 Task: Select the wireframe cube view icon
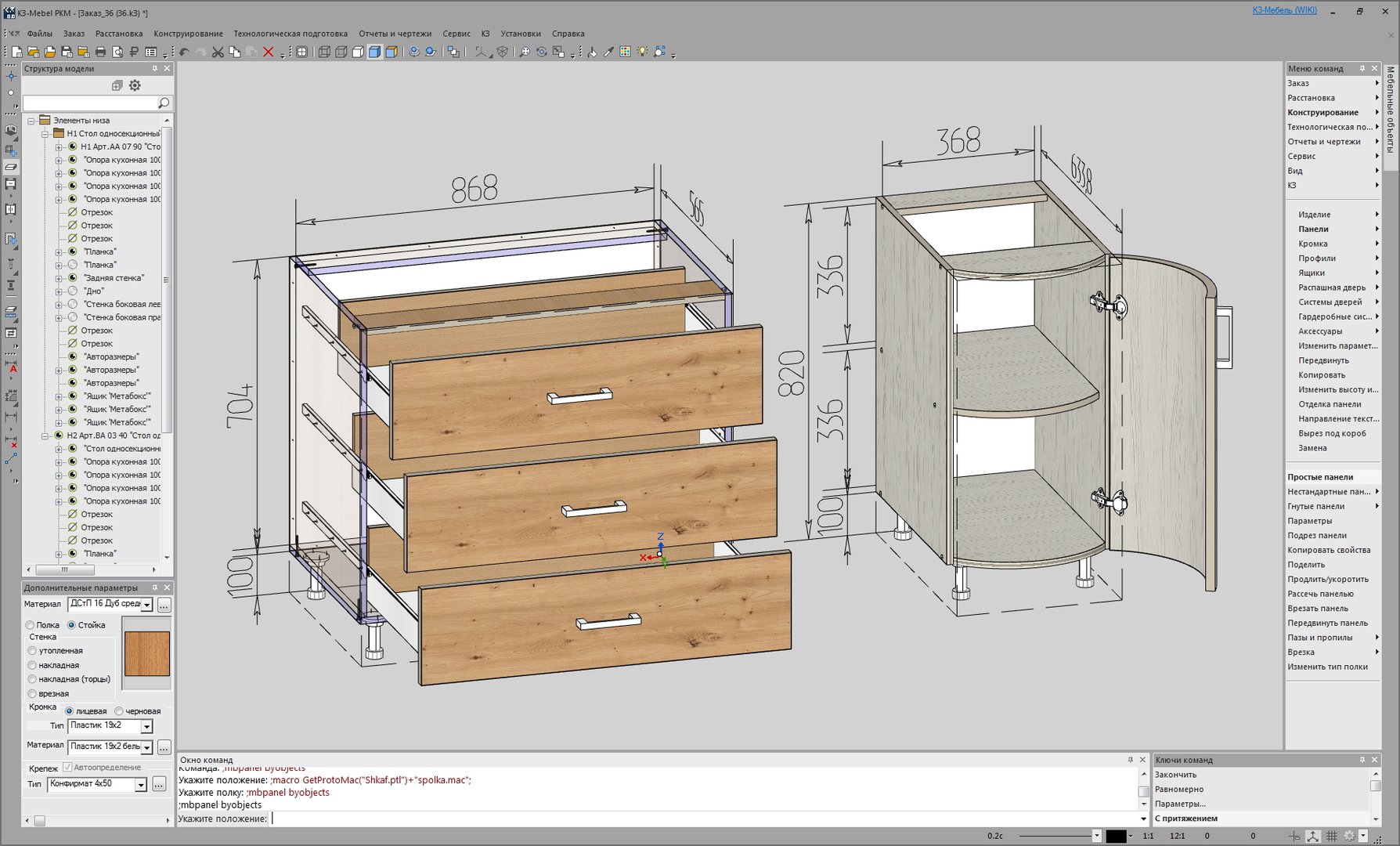[x=324, y=52]
